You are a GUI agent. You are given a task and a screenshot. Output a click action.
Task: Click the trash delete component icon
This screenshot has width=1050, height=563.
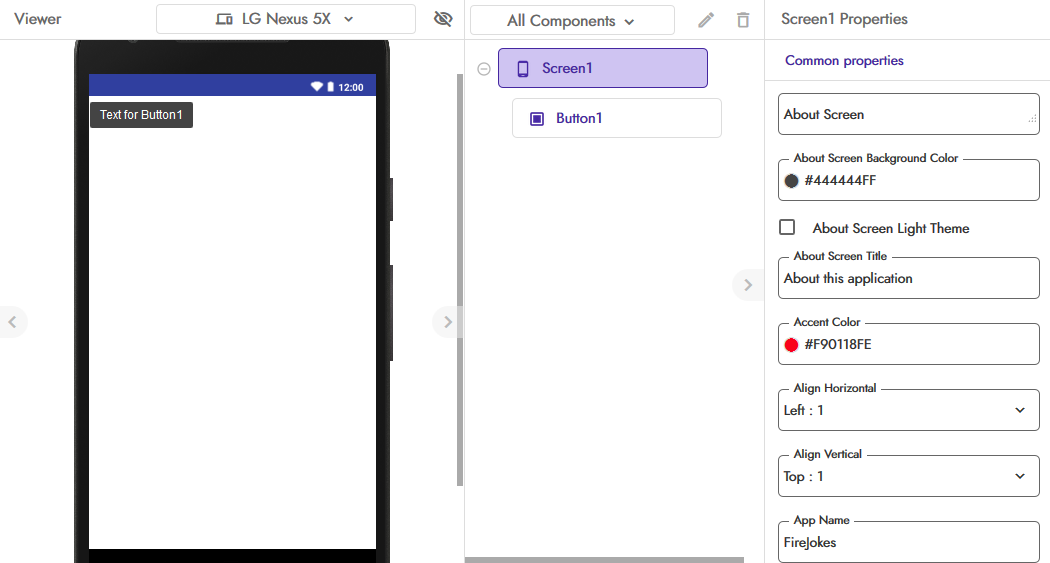tap(743, 20)
